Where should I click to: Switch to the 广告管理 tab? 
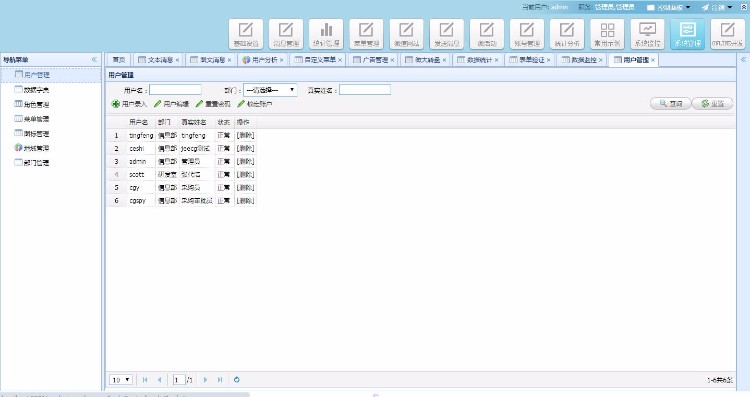coord(372,60)
